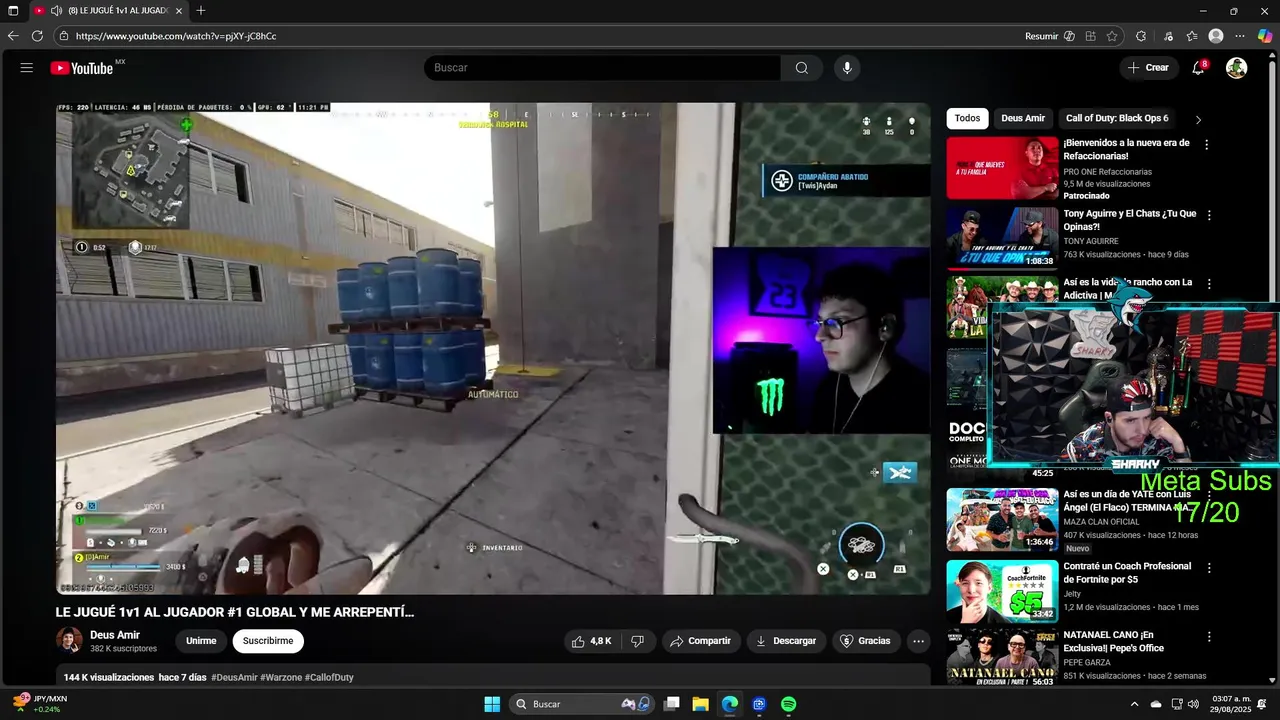Image resolution: width=1280 pixels, height=720 pixels.
Task: Go back to previous page in browser
Action: click(x=13, y=36)
